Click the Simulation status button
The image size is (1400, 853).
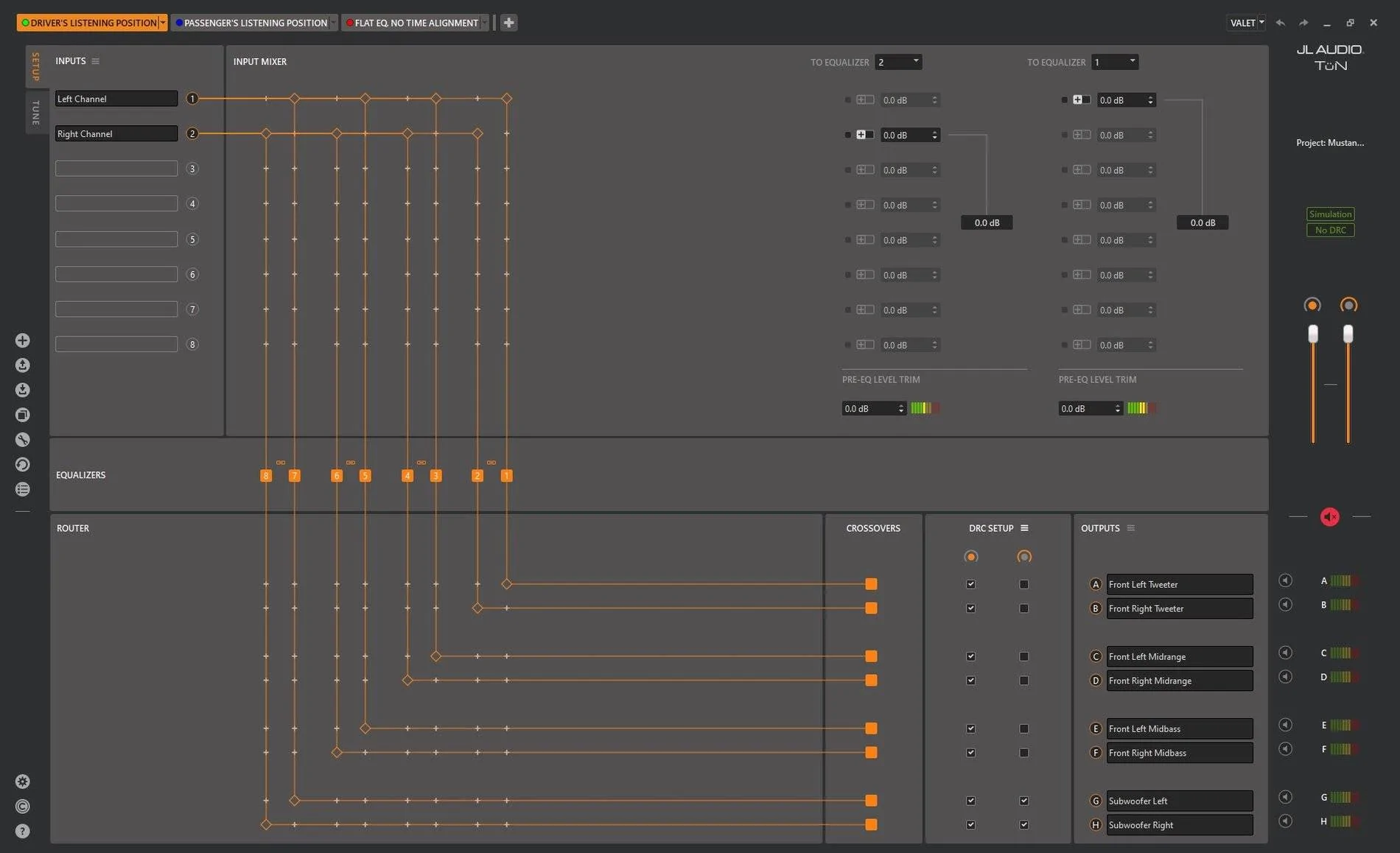(1330, 214)
